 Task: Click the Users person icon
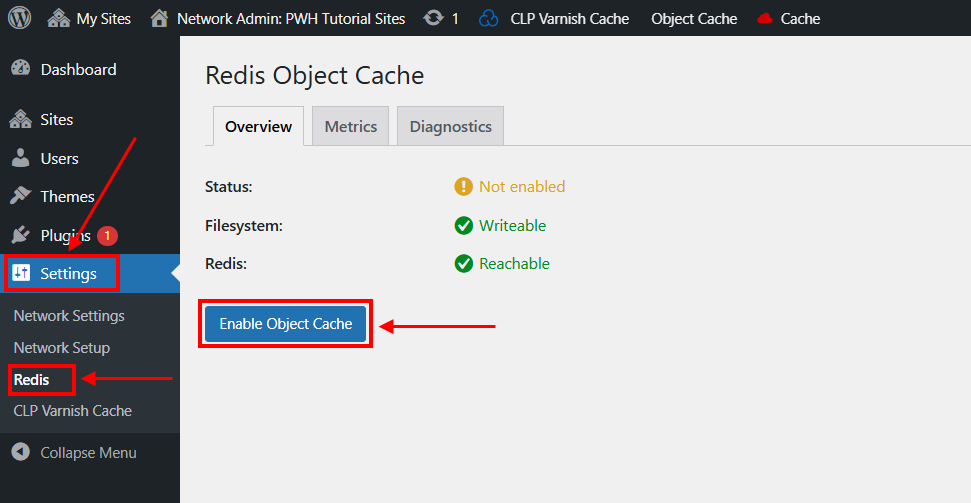click(20, 158)
